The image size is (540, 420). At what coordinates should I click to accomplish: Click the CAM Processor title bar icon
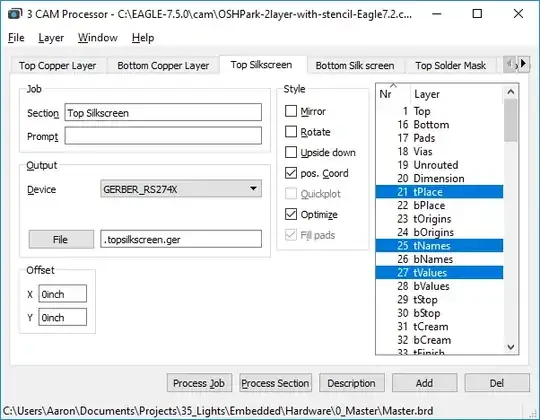pos(15,14)
